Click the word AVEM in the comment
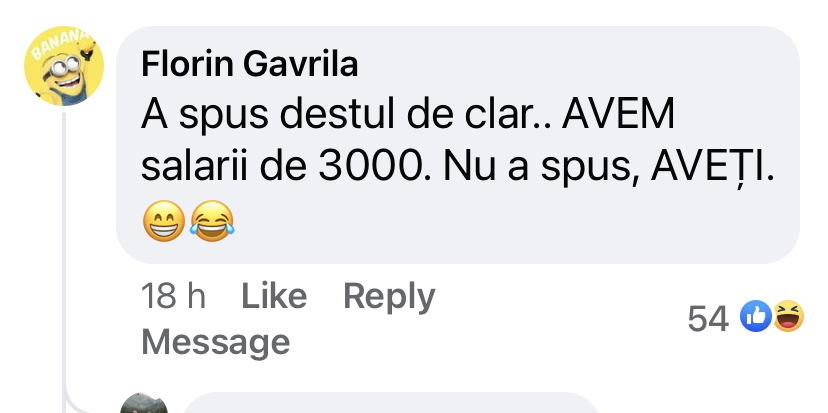 (618, 114)
